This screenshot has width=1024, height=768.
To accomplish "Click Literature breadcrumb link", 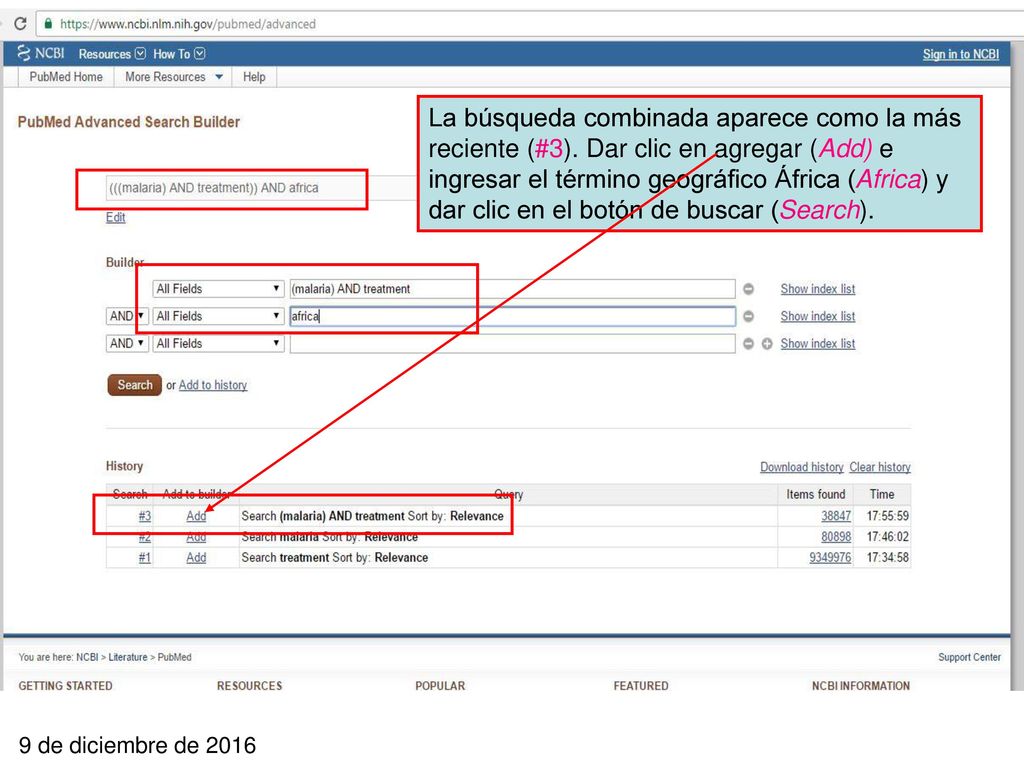I will tap(128, 657).
